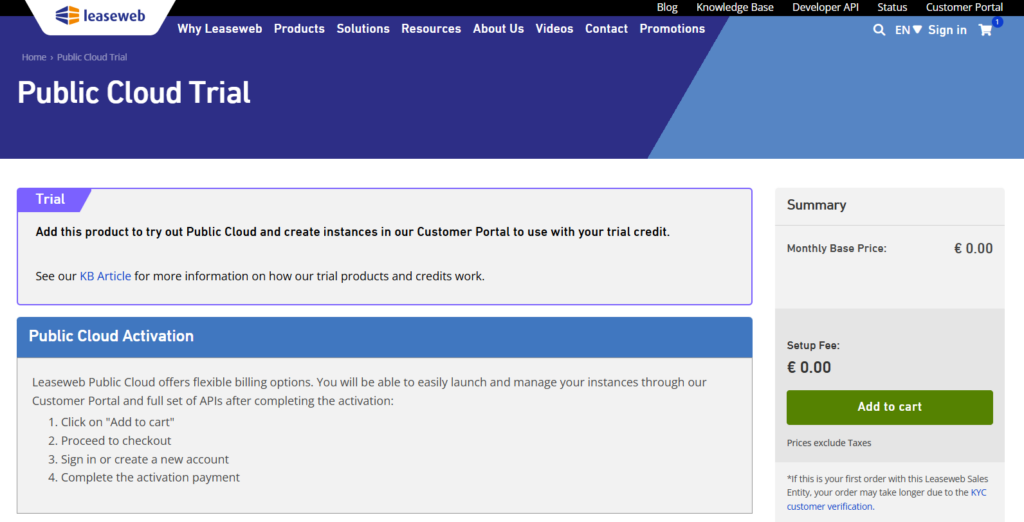Click the Prices exclude Taxes note
This screenshot has height=522, width=1024.
coord(829,442)
